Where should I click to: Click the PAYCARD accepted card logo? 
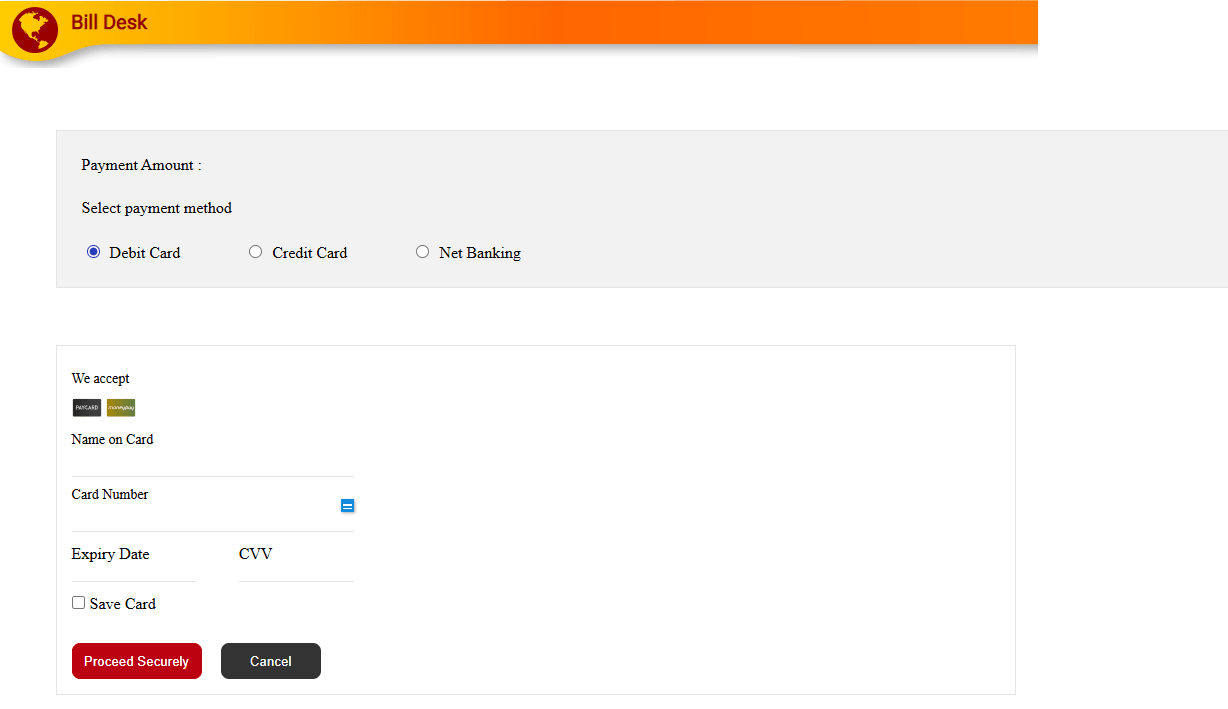[x=87, y=407]
